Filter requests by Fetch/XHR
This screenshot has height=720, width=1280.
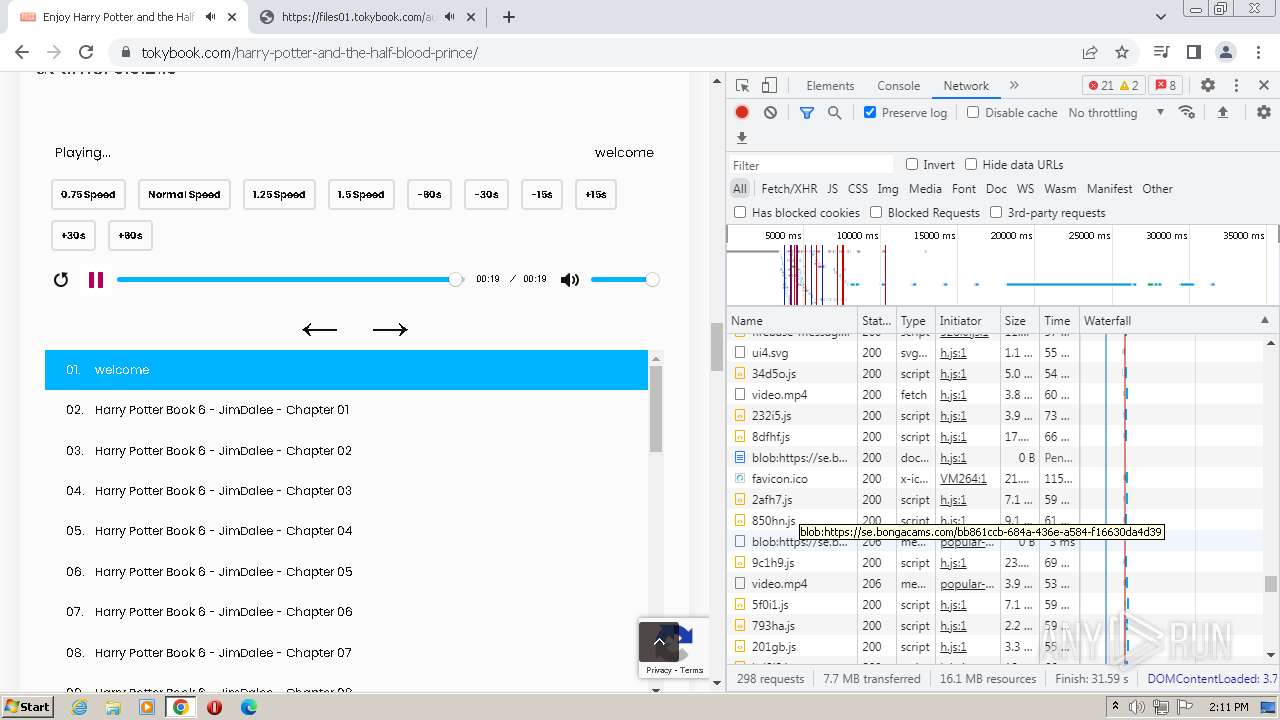pyautogui.click(x=789, y=189)
